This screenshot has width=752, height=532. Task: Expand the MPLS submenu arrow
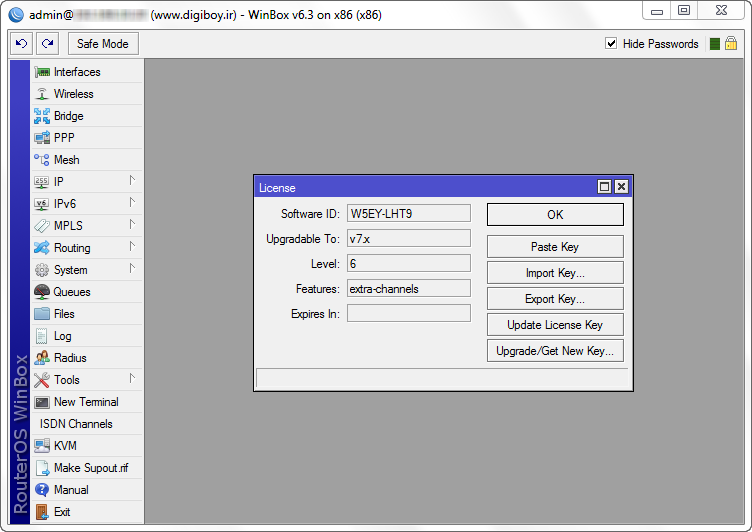point(132,225)
